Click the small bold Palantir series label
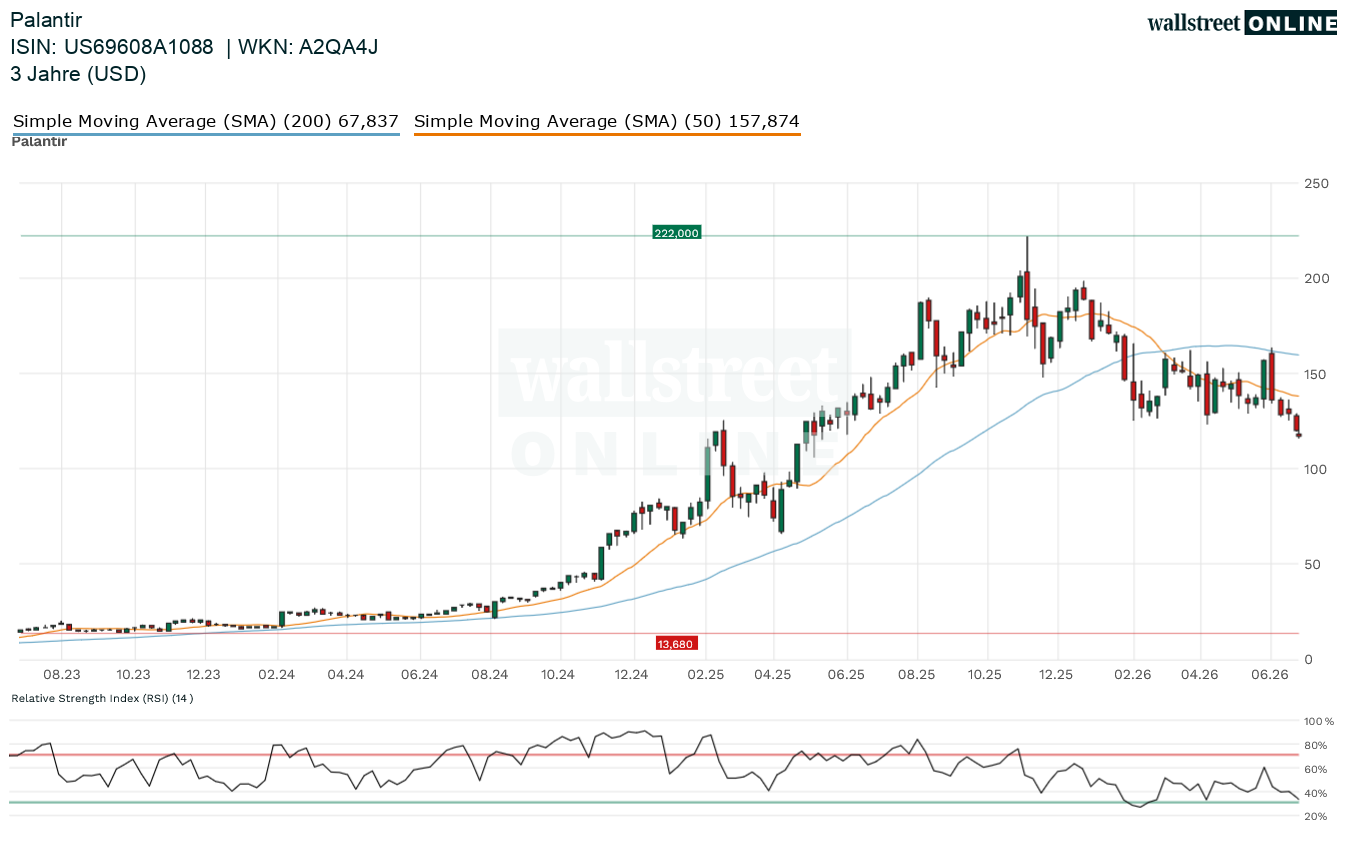The height and width of the screenshot is (843, 1349). pos(39,141)
